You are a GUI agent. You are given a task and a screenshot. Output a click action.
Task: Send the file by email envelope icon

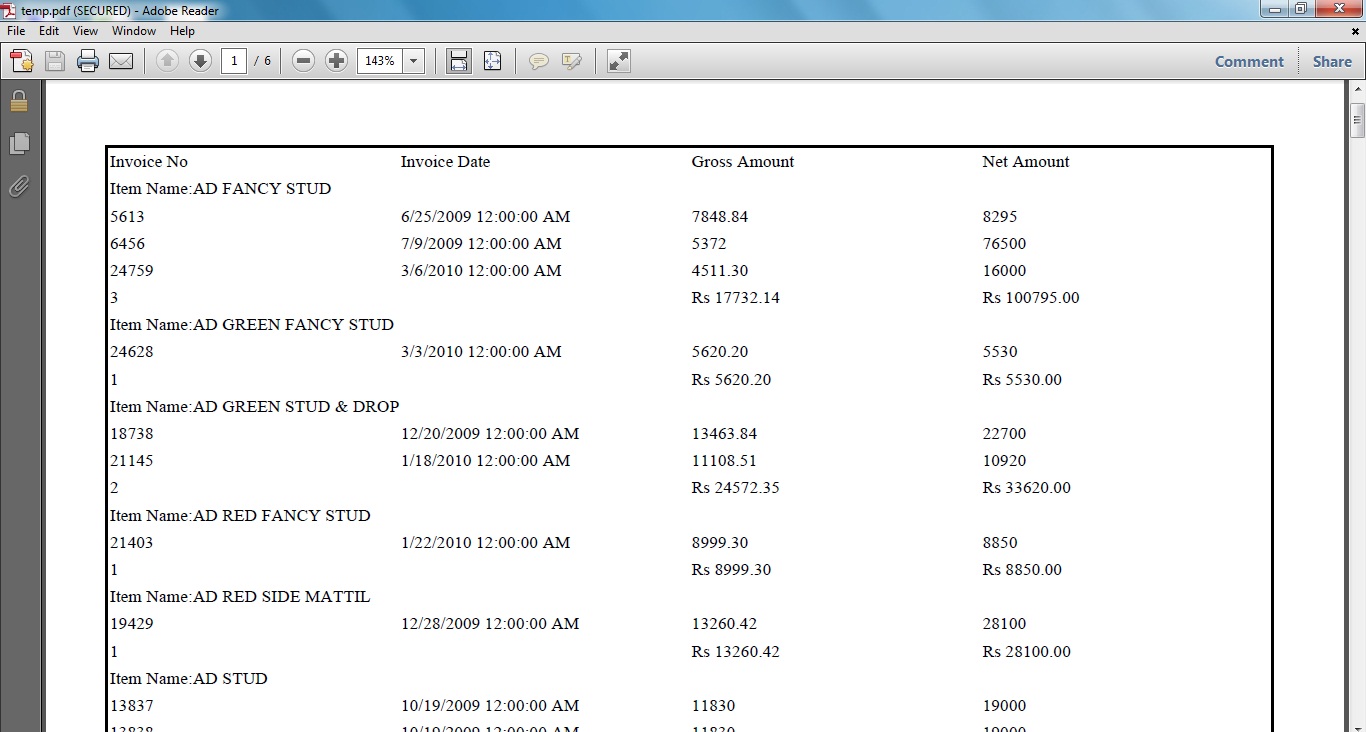121,61
